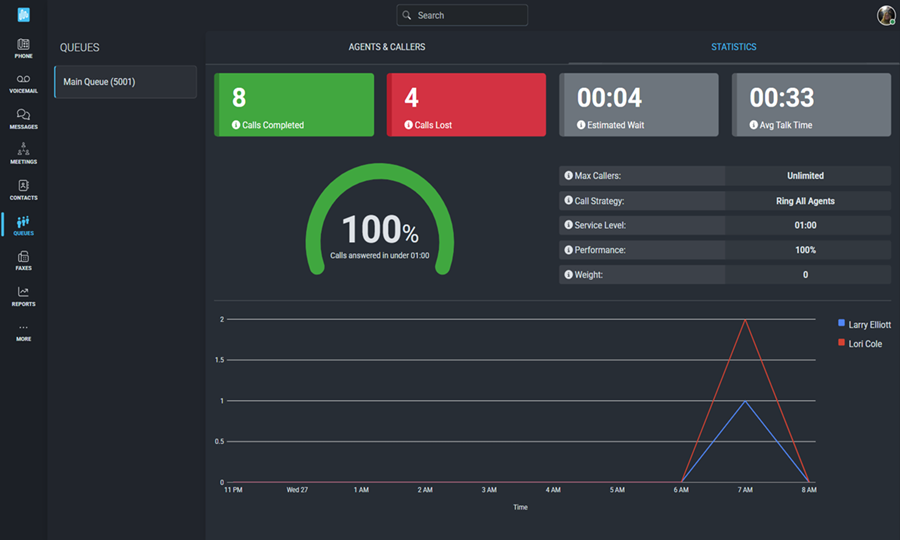This screenshot has width=900, height=540.
Task: Click the 100% answered calls gauge
Action: pos(380,232)
